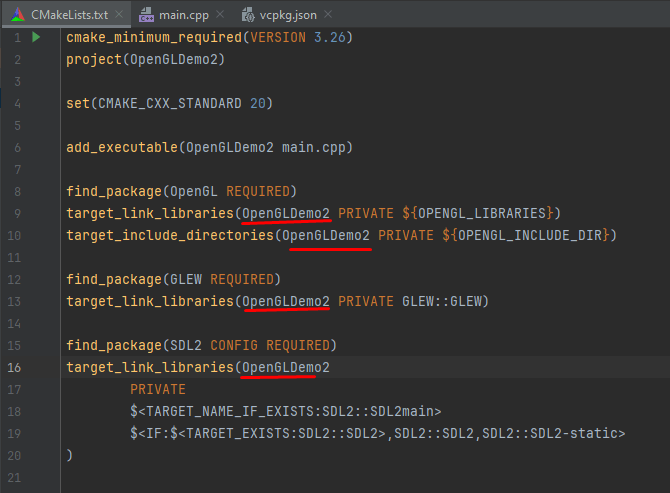The width and height of the screenshot is (670, 493).
Task: Open the main.cpp tab
Action: click(x=184, y=15)
